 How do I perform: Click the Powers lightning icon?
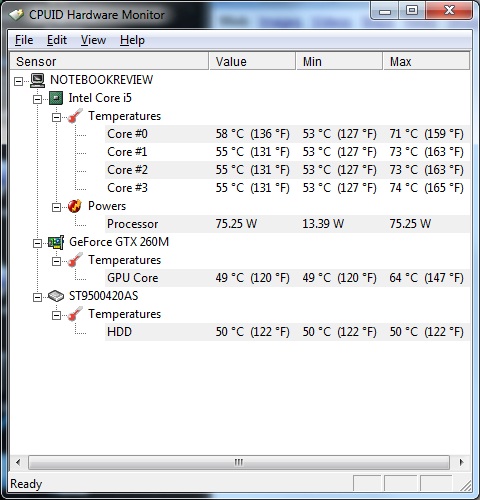tap(75, 206)
